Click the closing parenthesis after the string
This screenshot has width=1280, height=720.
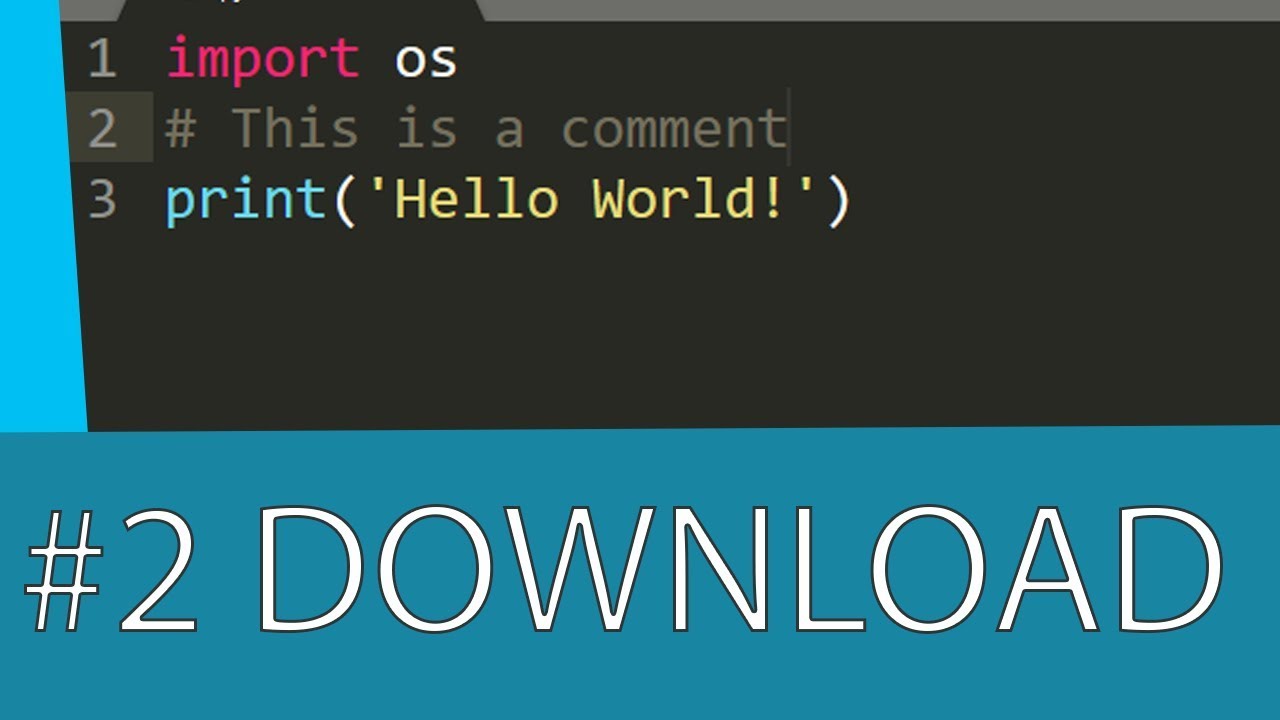[x=838, y=201]
